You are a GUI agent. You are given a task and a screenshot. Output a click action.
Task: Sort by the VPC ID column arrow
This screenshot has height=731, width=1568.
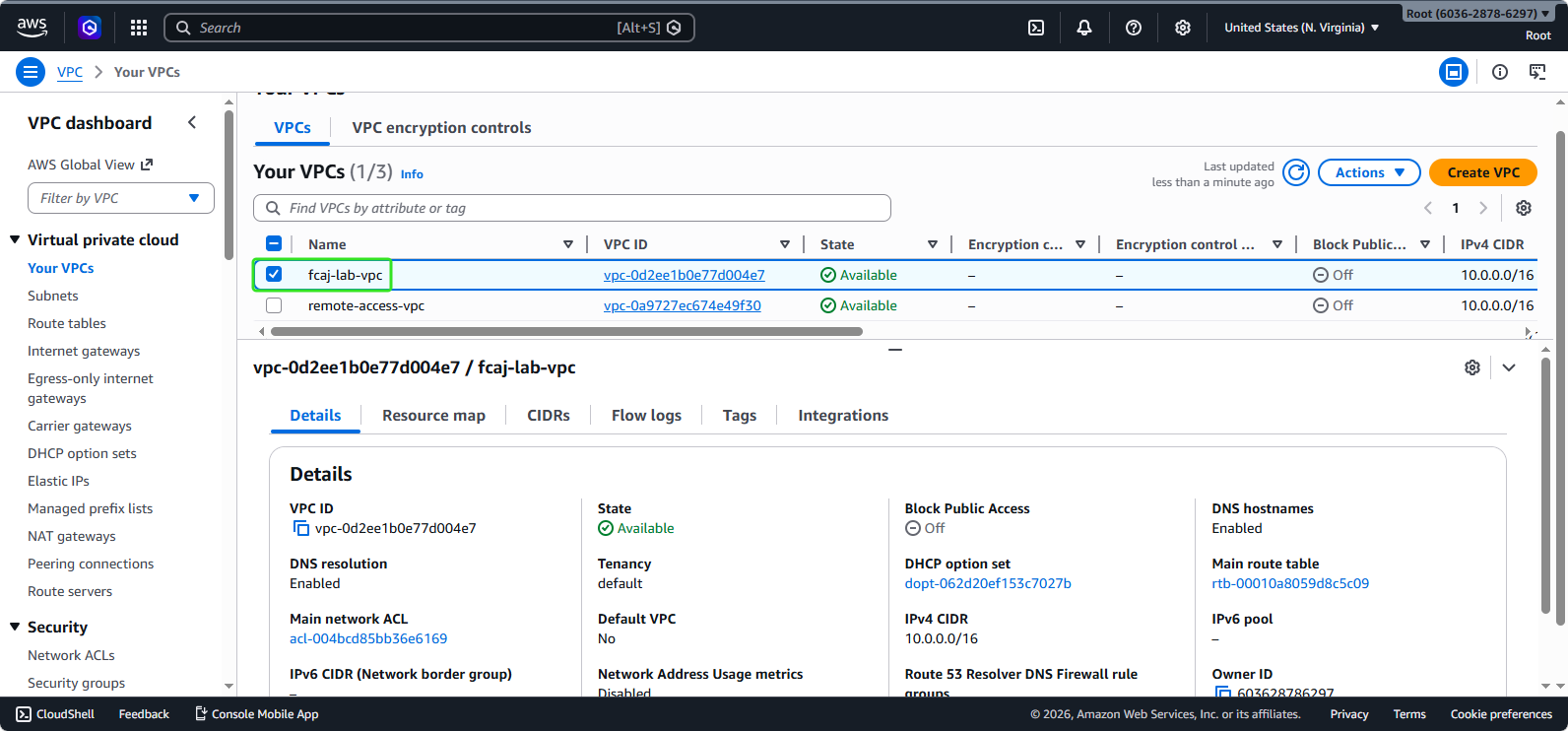click(x=785, y=244)
